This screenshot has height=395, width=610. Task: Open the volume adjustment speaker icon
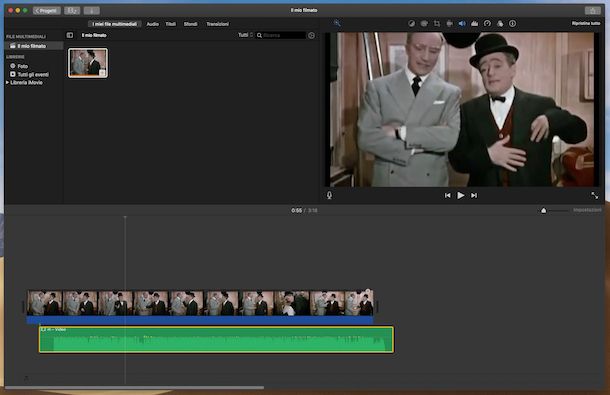click(x=462, y=24)
